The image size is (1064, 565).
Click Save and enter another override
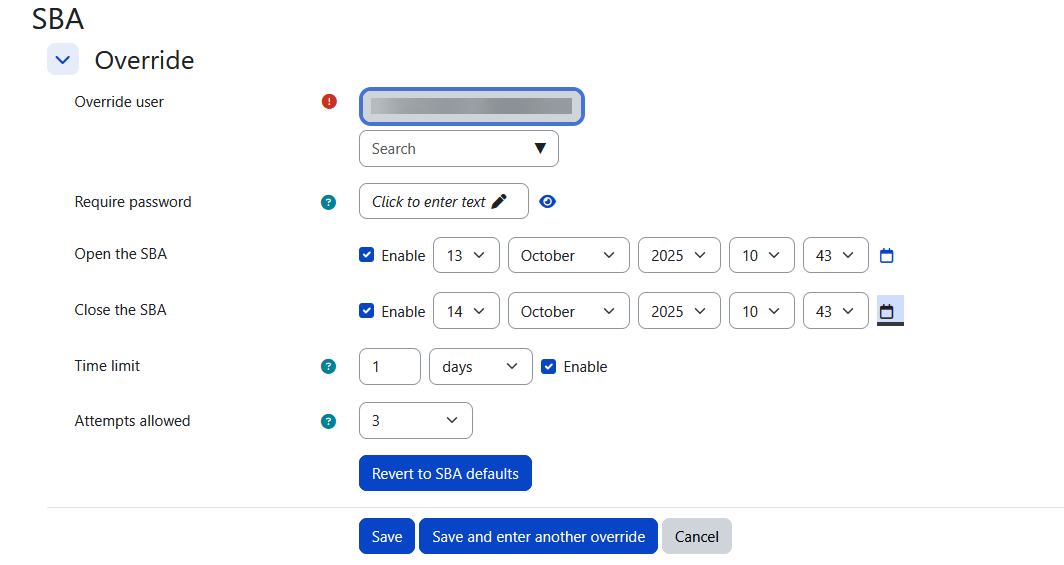click(x=538, y=536)
